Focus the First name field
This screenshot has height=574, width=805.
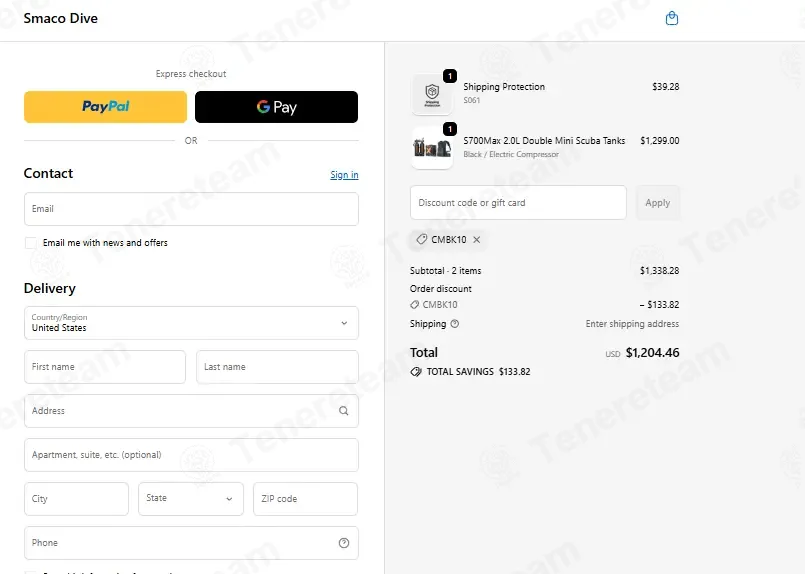click(105, 367)
